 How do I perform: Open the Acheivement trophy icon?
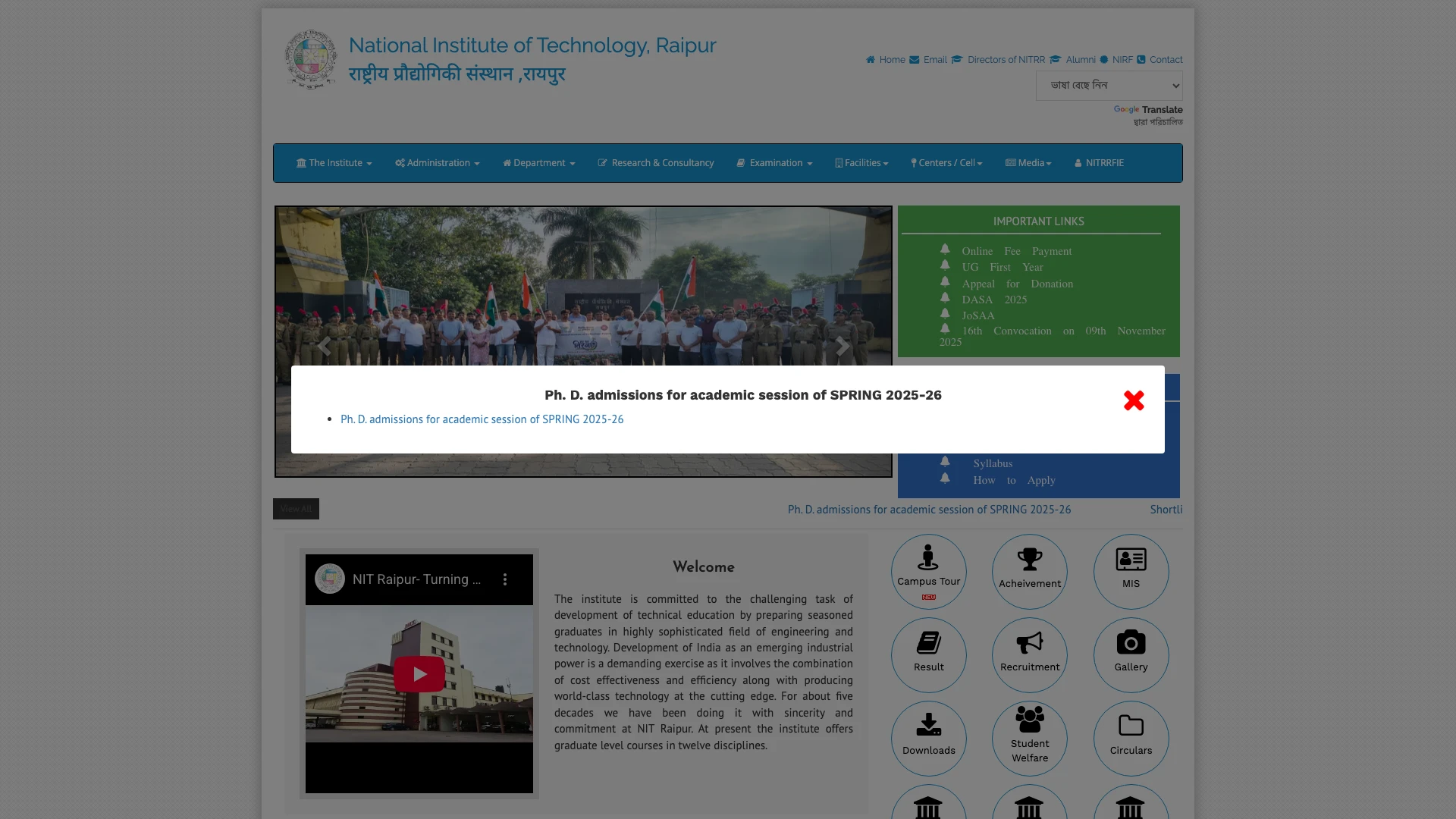(x=1029, y=572)
